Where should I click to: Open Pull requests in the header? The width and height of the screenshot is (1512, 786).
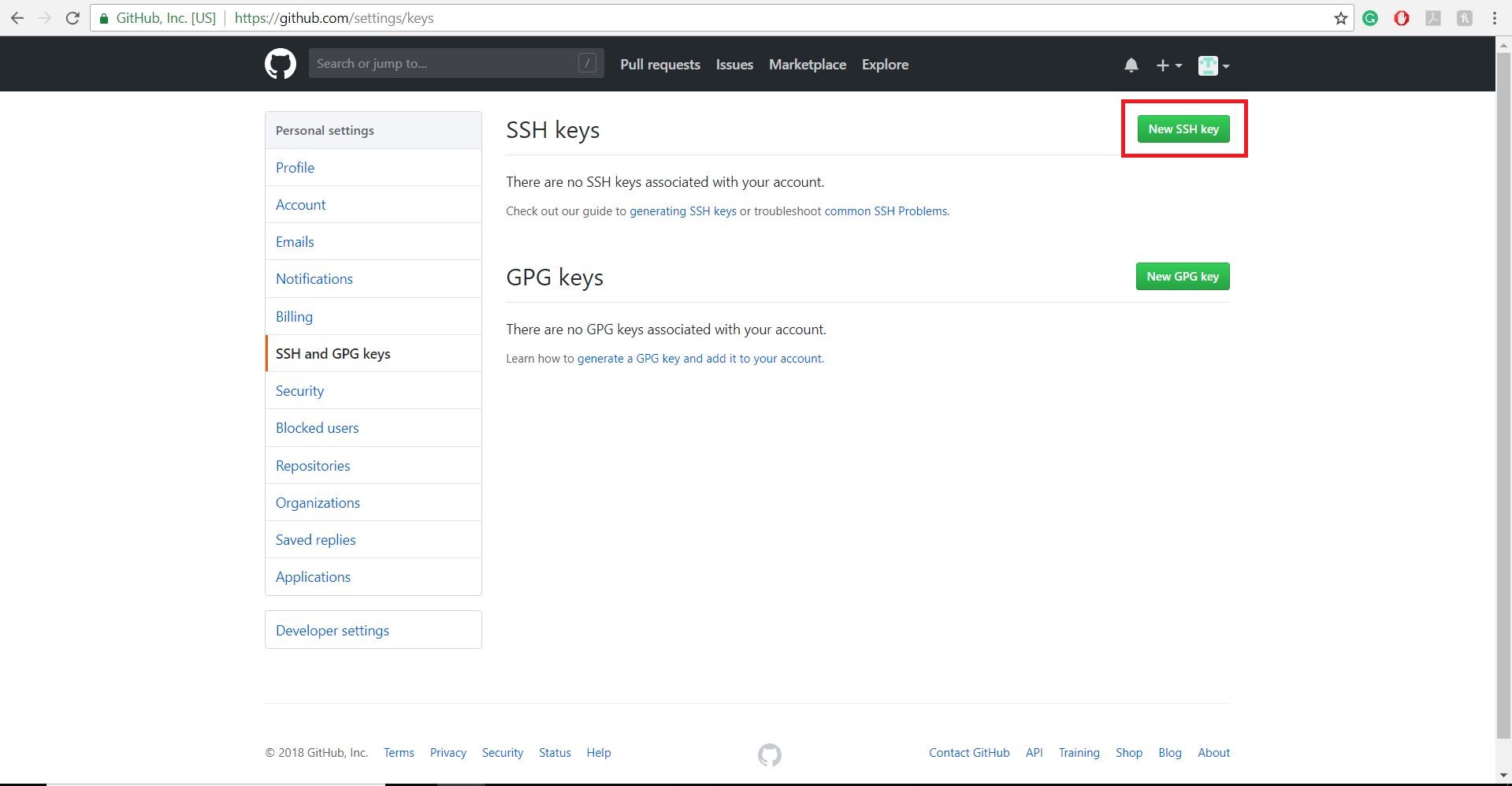[x=660, y=65]
